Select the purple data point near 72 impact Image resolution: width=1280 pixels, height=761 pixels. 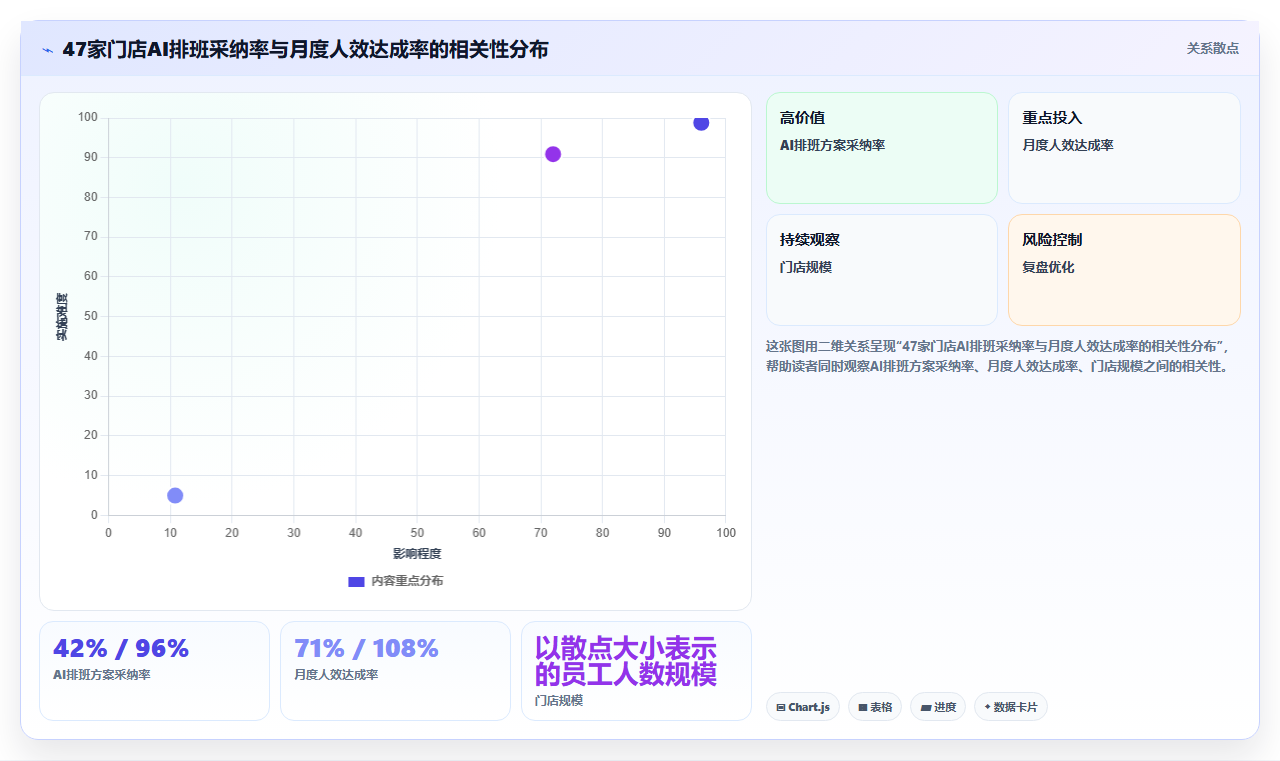pos(553,154)
